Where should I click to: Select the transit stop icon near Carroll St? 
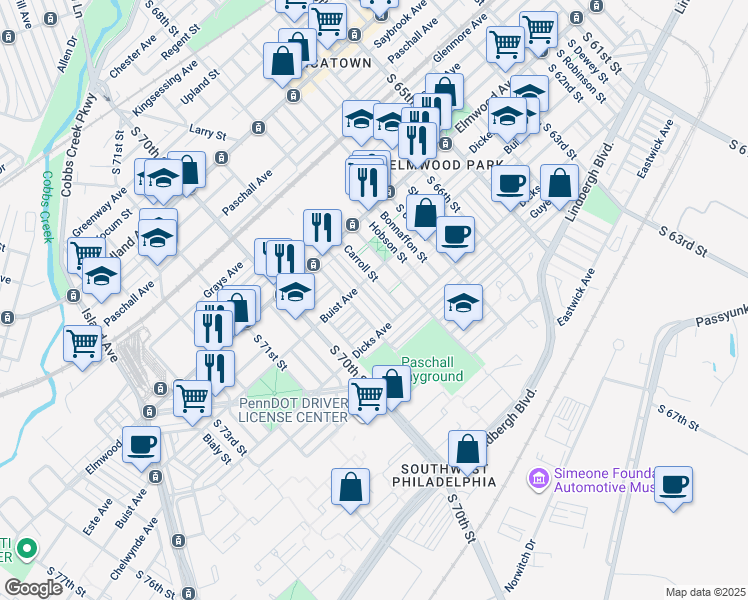pyautogui.click(x=352, y=224)
